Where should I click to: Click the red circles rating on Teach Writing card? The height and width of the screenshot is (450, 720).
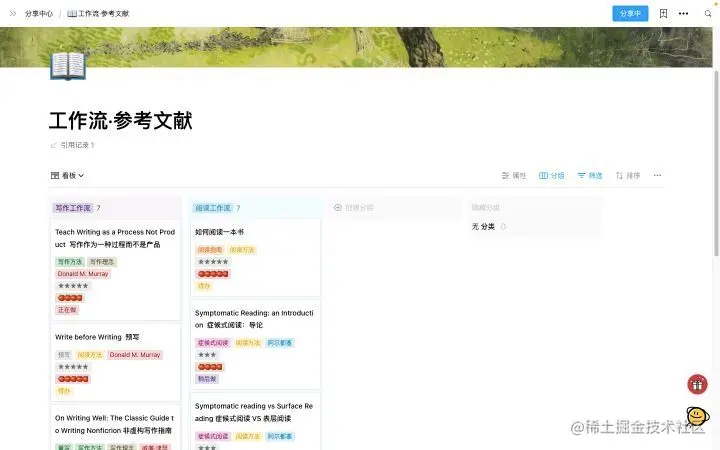click(70, 298)
